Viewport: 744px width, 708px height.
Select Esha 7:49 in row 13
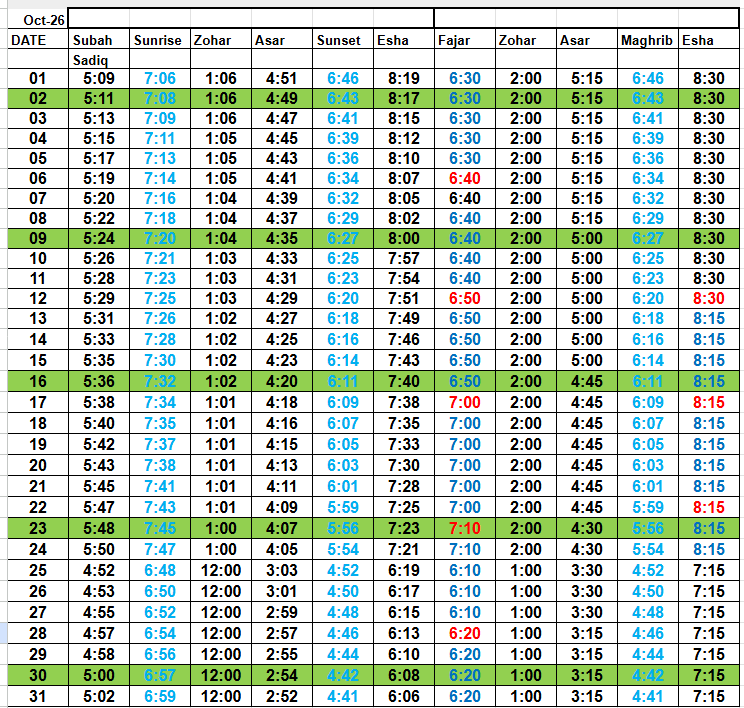click(x=404, y=318)
